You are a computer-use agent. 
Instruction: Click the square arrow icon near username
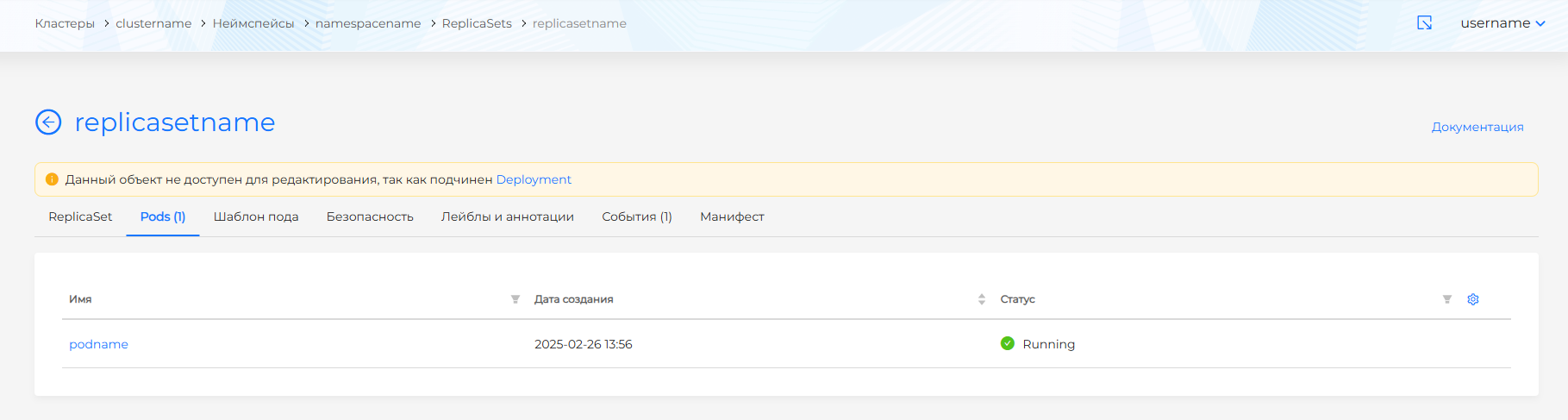click(x=1424, y=23)
